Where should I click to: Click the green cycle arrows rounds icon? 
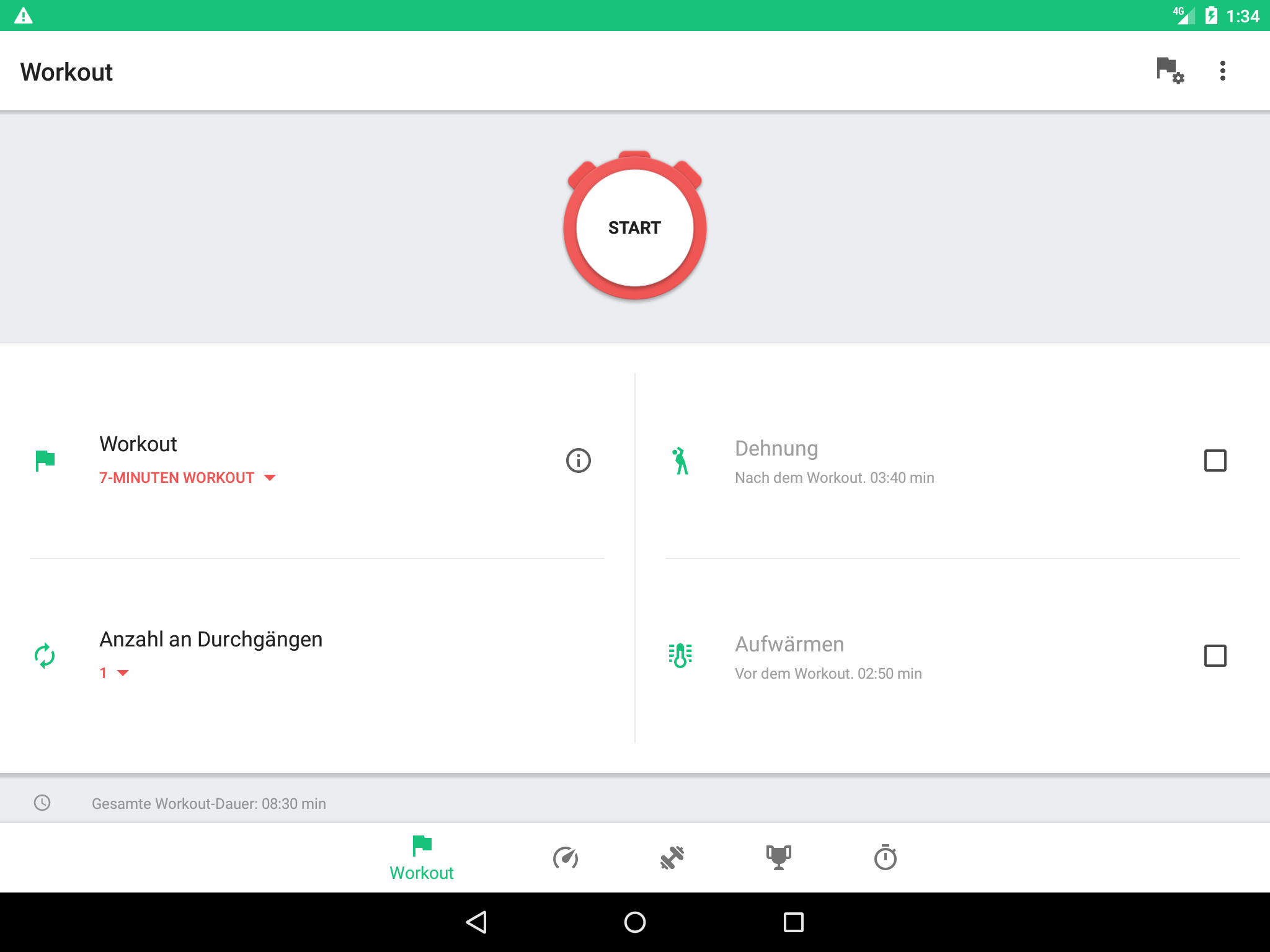(x=45, y=656)
